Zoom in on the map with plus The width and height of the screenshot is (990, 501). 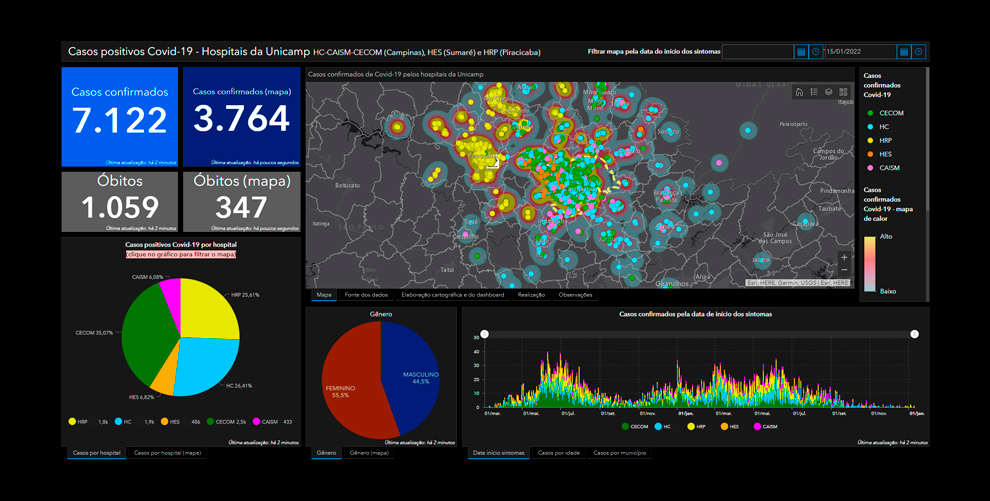tap(845, 257)
